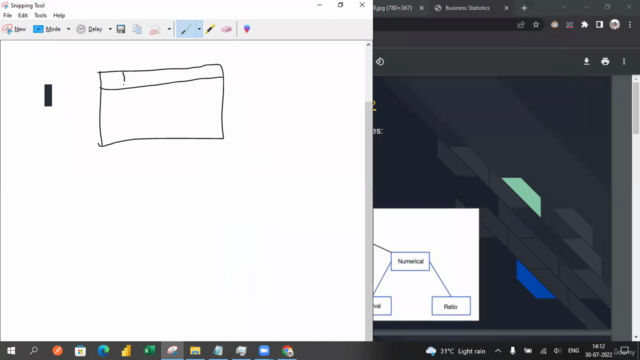
Task: Open the Edit menu
Action: click(23, 16)
